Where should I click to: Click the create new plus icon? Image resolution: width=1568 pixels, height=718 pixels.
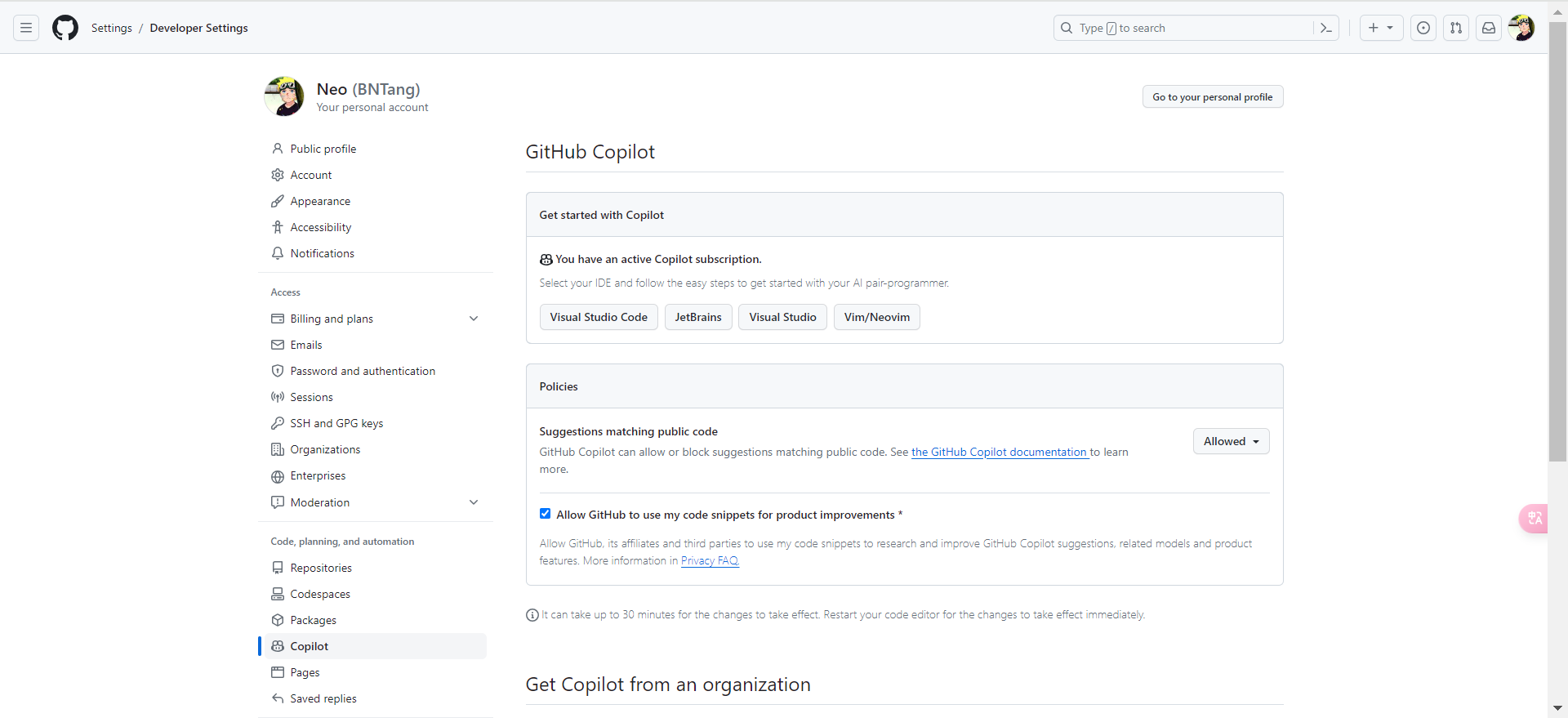pos(1374,28)
